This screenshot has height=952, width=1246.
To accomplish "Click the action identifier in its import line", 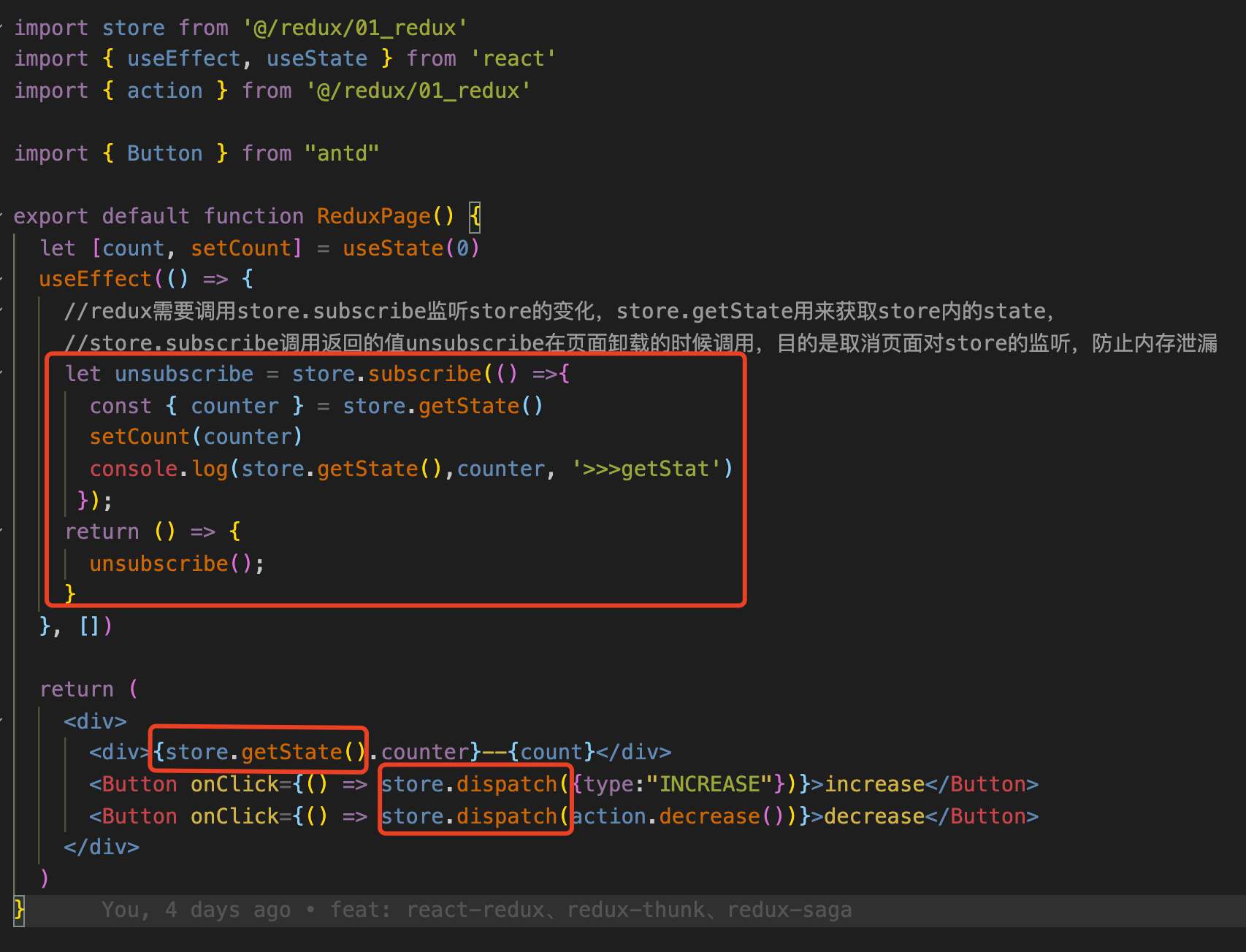I will pyautogui.click(x=165, y=91).
